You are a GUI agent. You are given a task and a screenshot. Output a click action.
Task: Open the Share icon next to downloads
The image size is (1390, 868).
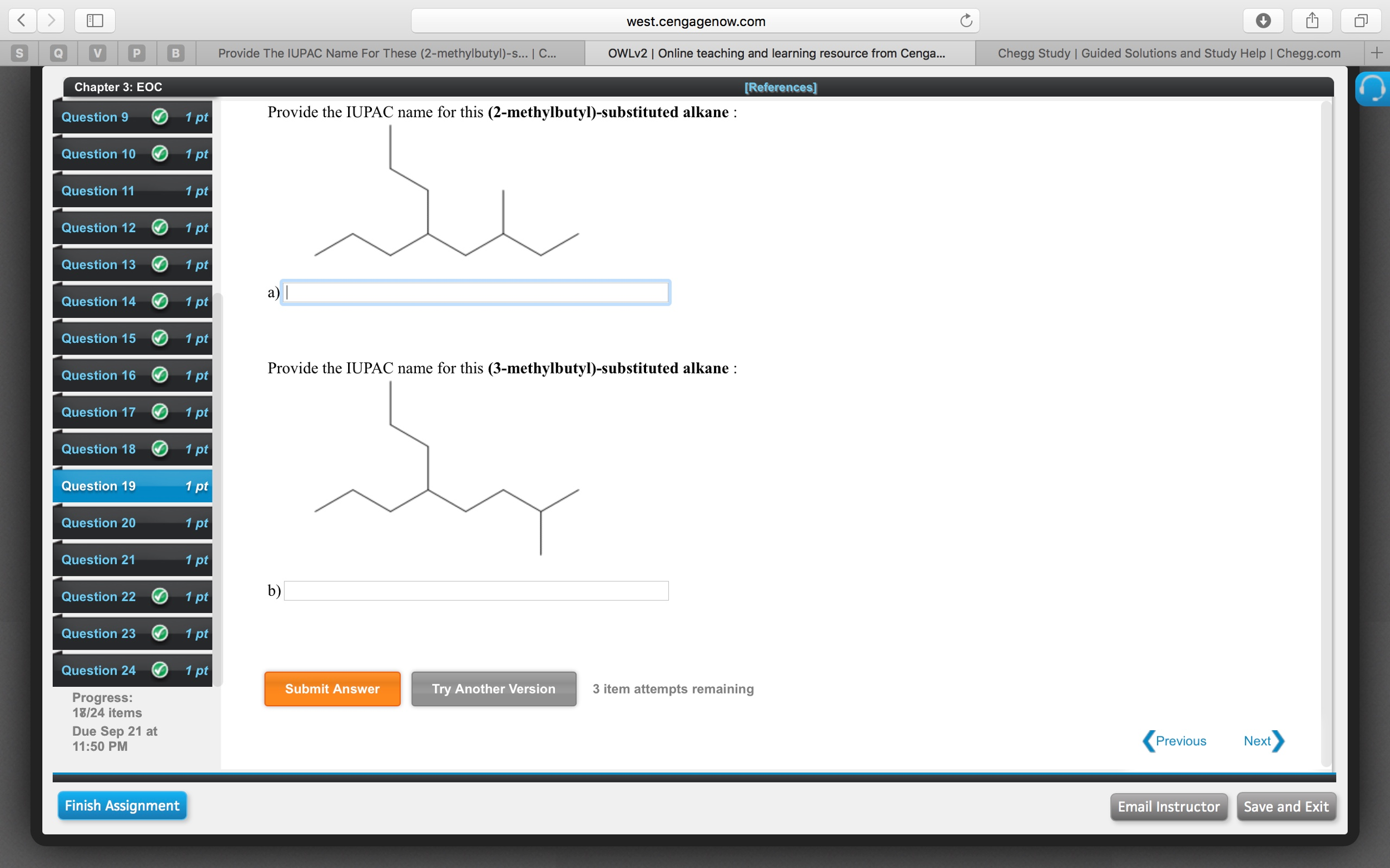pyautogui.click(x=1312, y=21)
